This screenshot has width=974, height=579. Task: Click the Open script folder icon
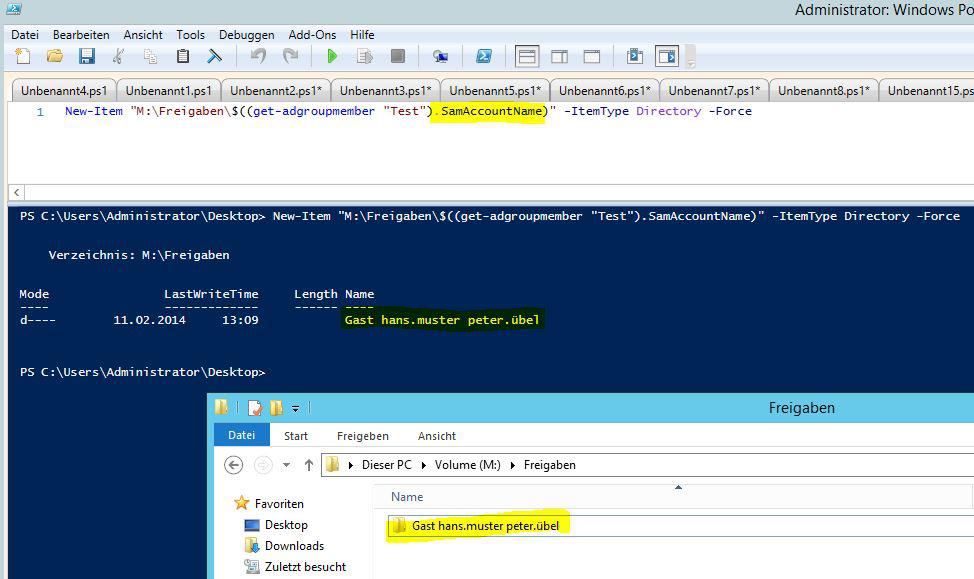click(x=55, y=57)
